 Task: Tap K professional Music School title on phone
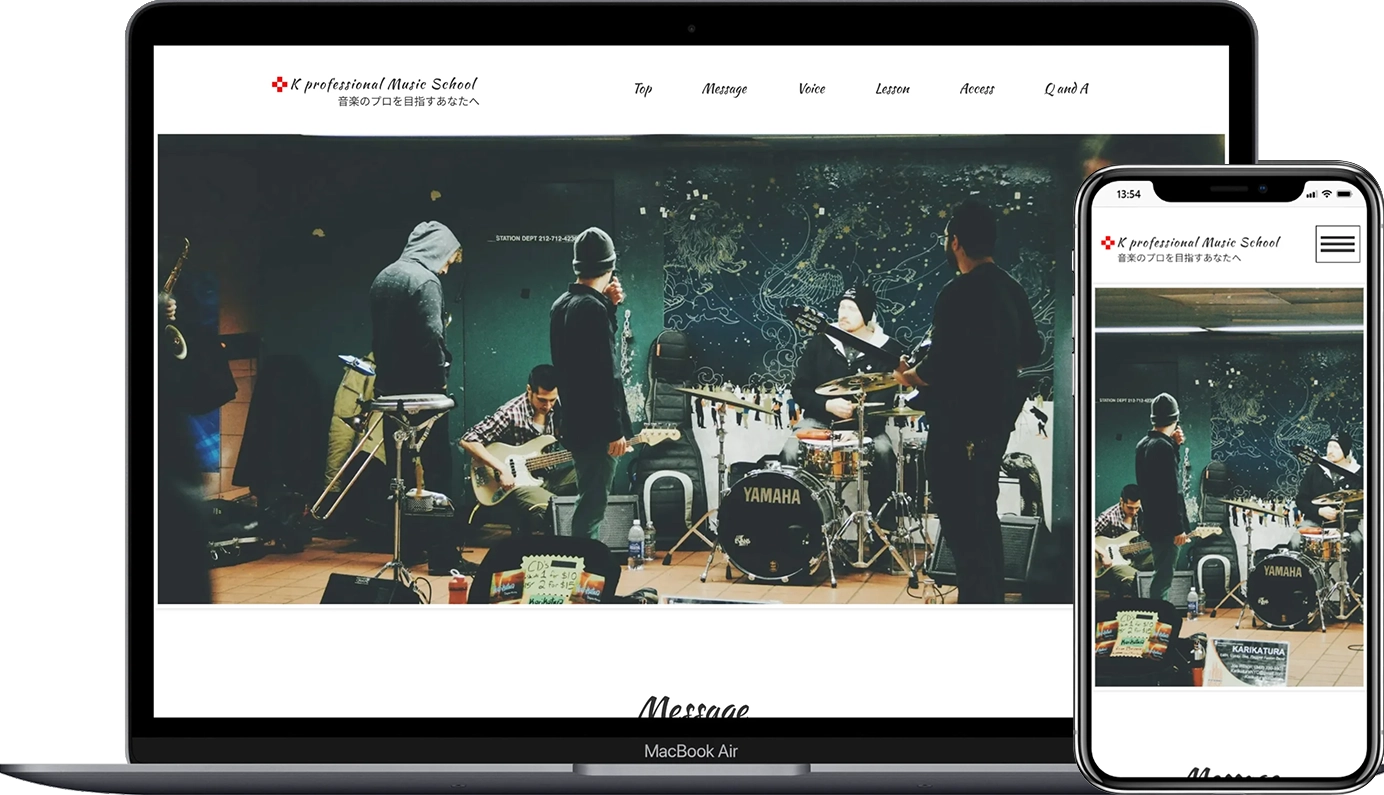click(1198, 242)
